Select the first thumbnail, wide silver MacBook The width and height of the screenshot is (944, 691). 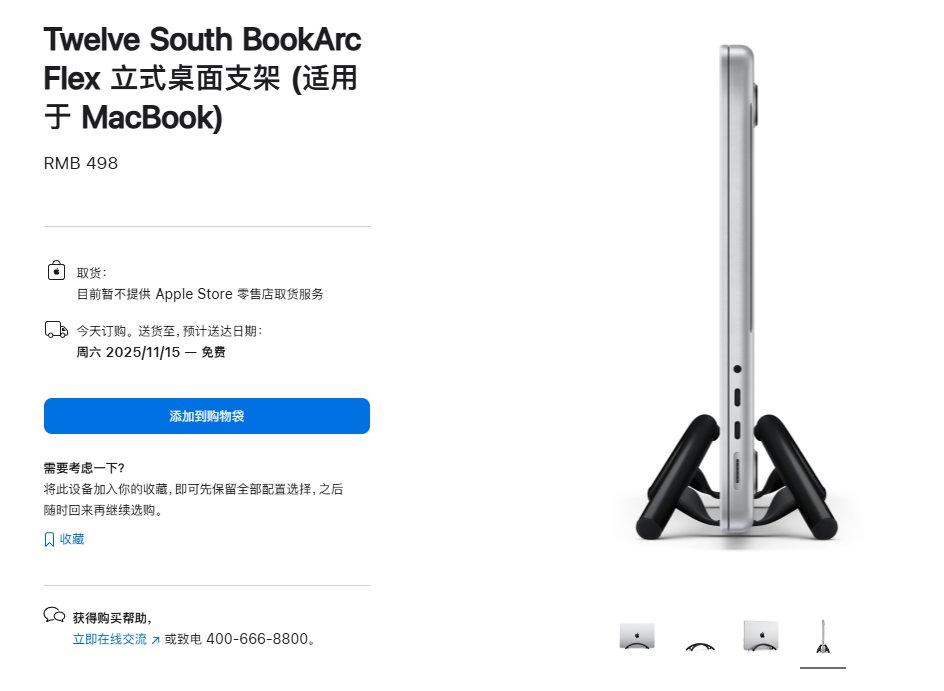tap(637, 637)
